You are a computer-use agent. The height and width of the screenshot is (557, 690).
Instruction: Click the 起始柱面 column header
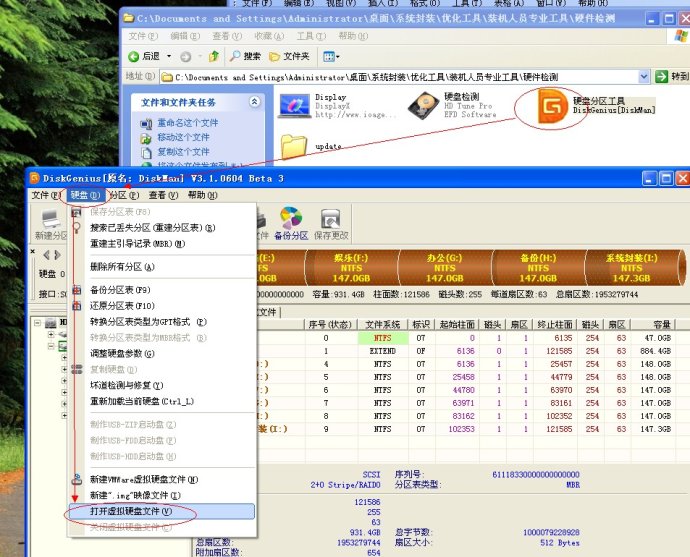tap(457, 325)
